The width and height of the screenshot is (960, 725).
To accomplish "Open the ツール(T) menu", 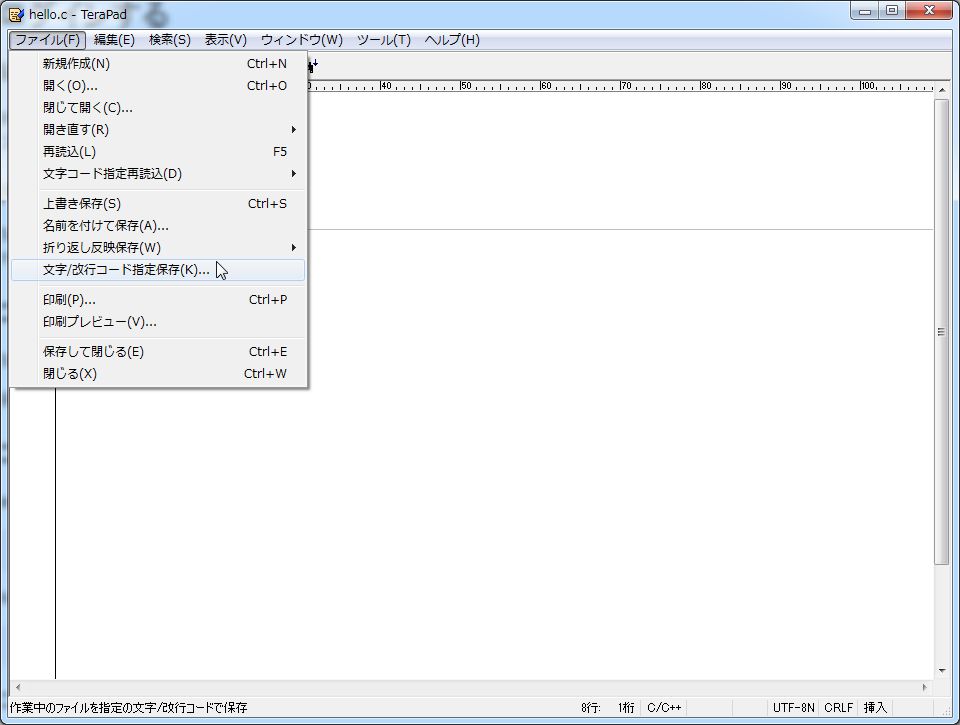I will [x=383, y=40].
